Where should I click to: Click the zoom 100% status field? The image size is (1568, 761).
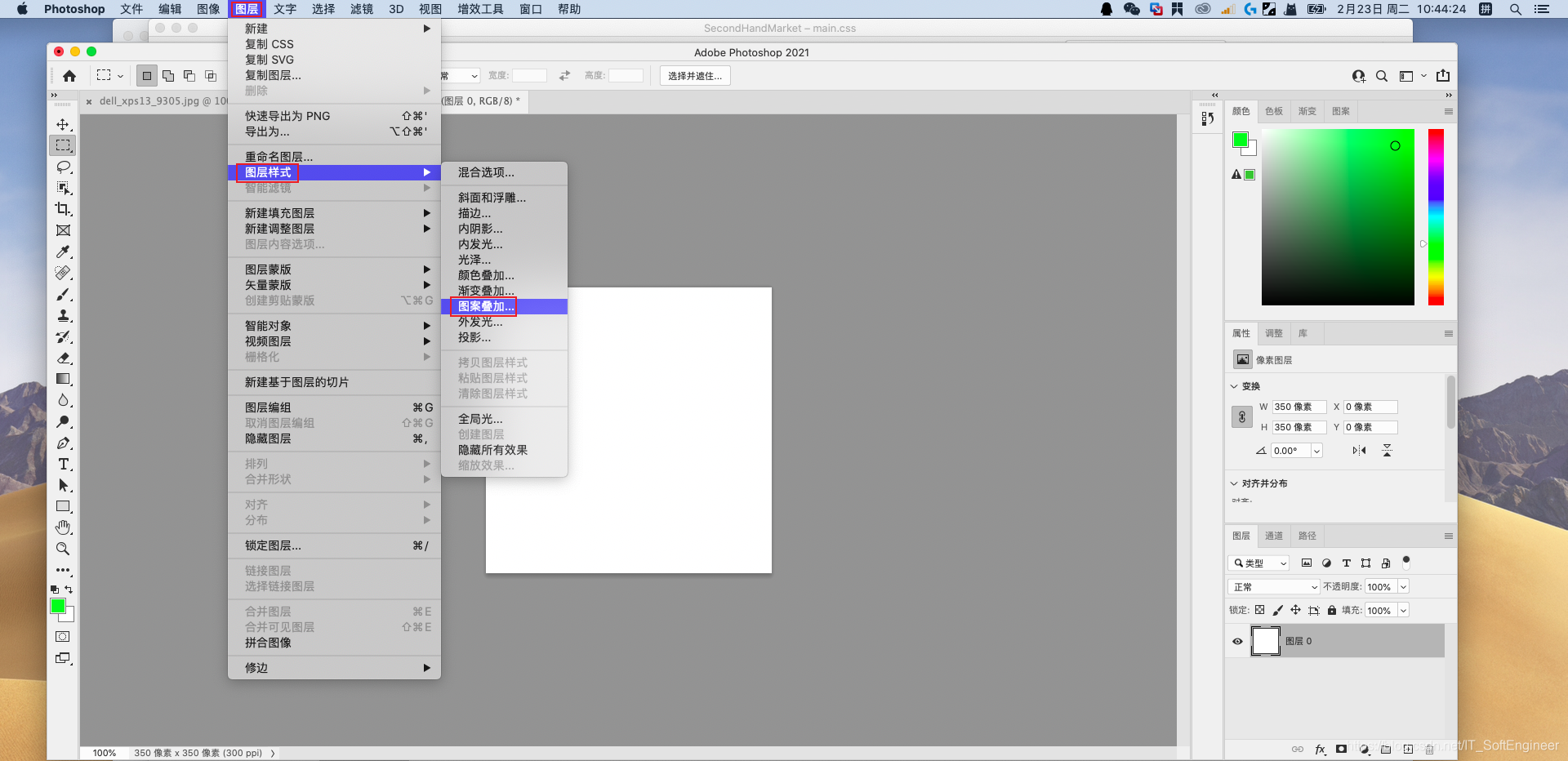point(104,753)
